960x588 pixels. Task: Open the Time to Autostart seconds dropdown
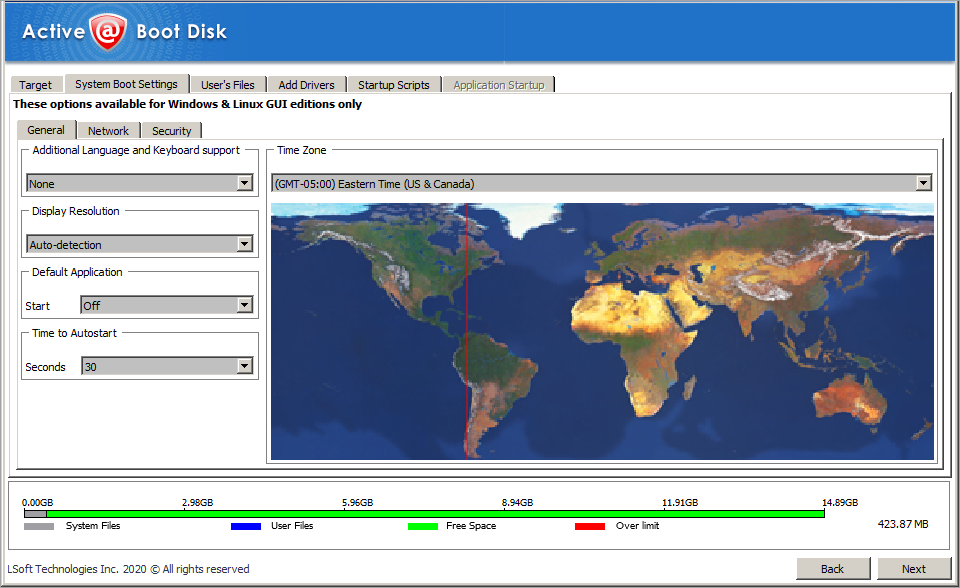click(x=243, y=366)
